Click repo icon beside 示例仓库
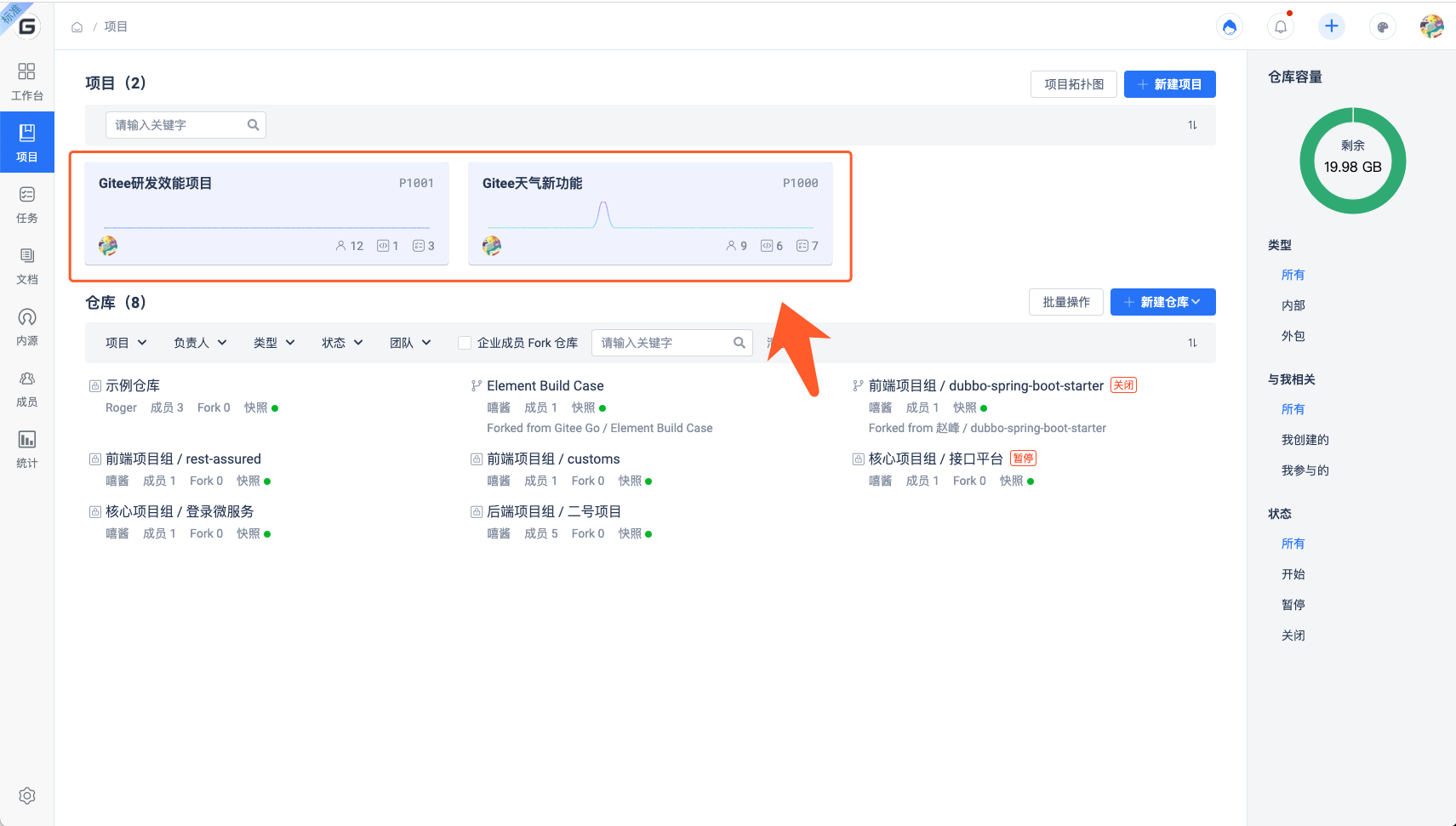Viewport: 1456px width, 826px height. (x=95, y=386)
